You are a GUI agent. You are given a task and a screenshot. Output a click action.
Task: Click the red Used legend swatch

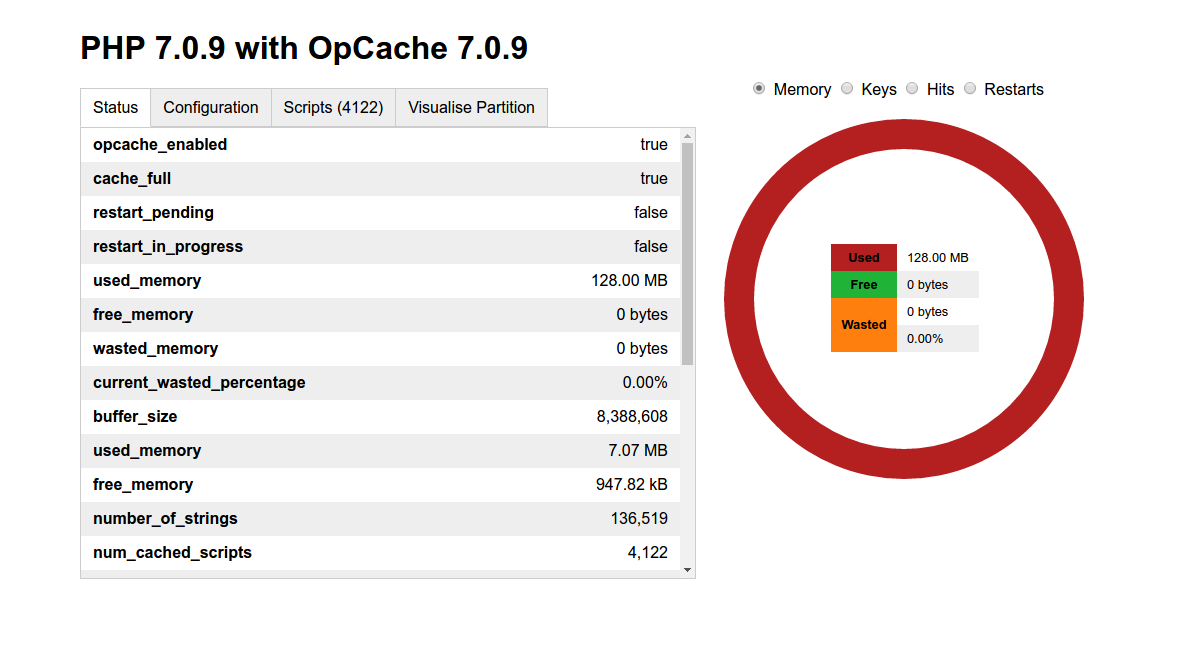863,258
